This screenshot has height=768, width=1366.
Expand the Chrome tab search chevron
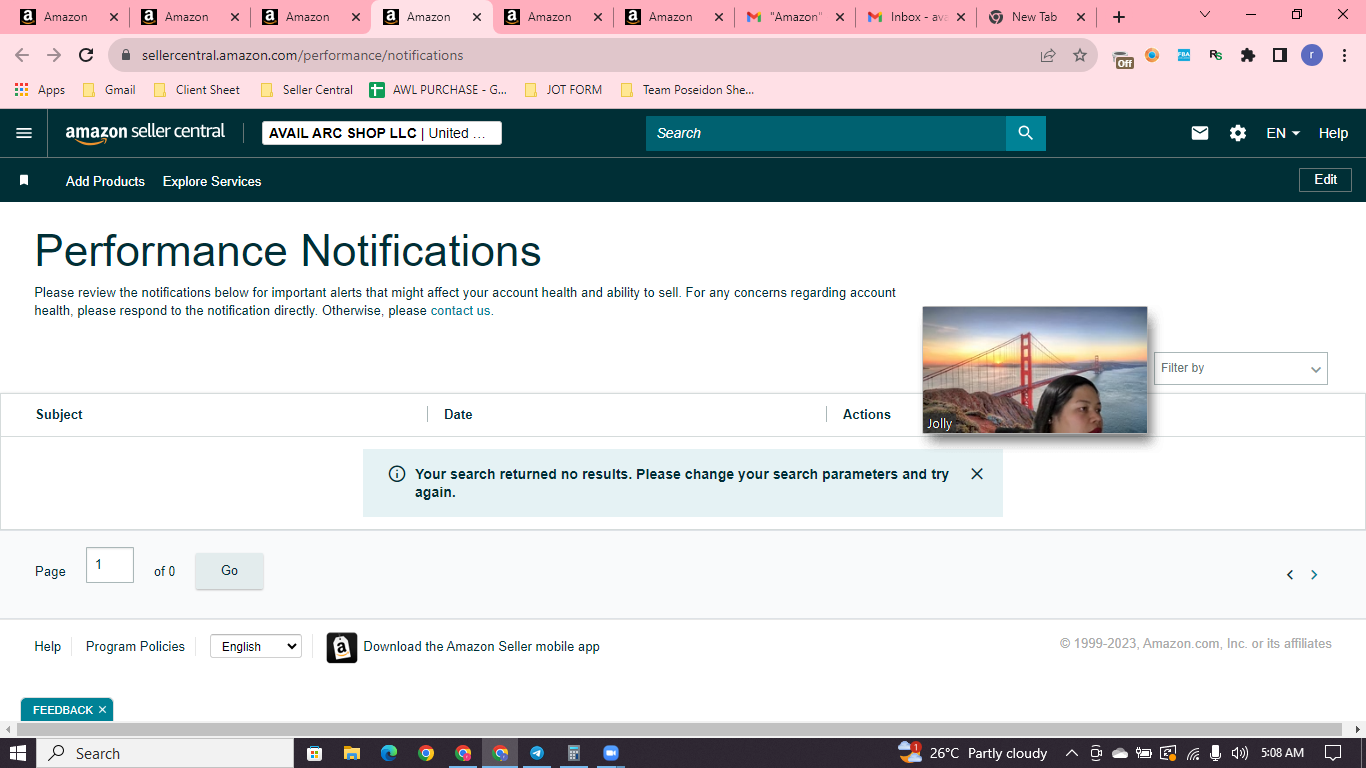tap(1205, 15)
